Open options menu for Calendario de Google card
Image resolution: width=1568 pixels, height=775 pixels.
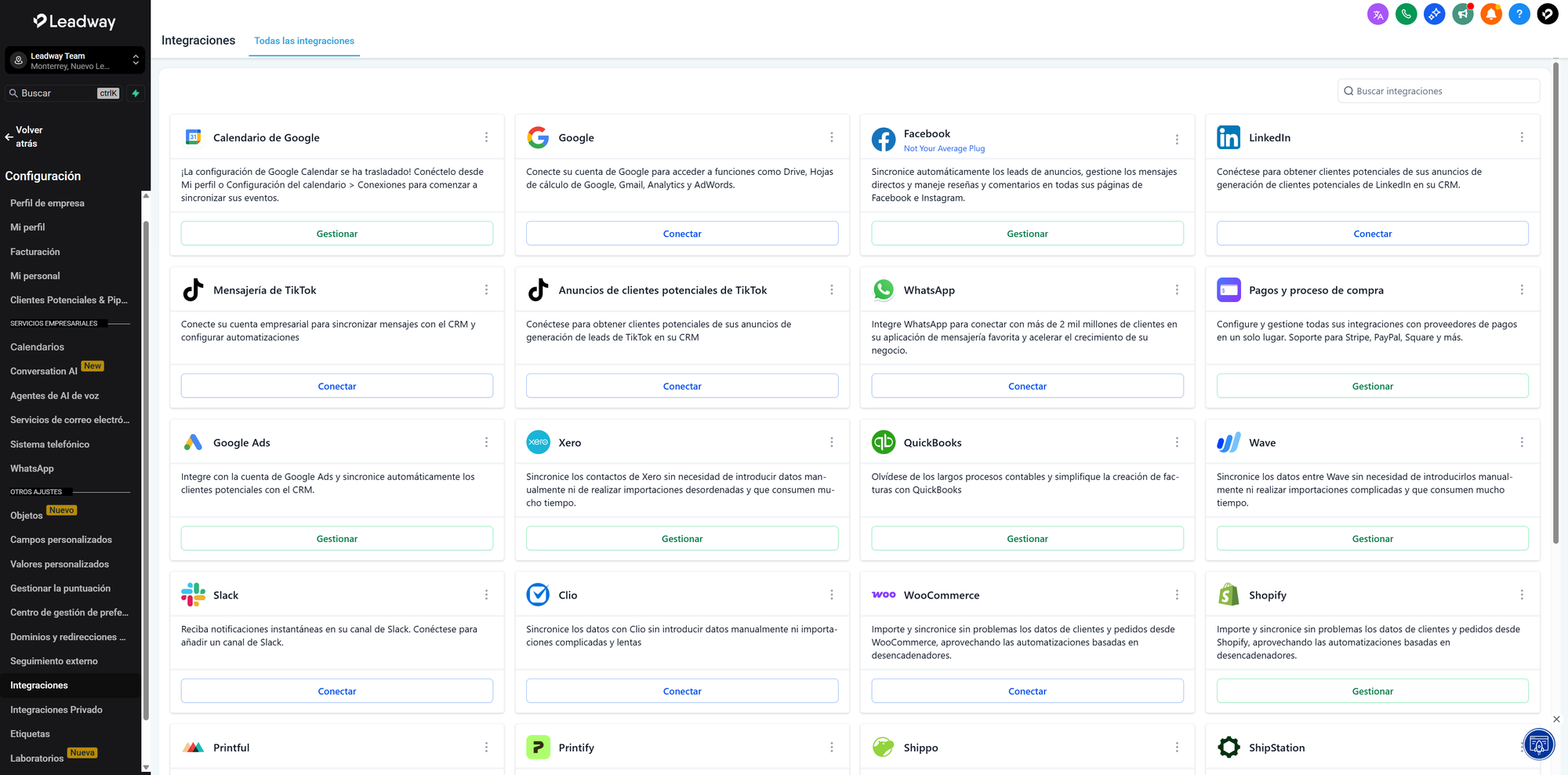(486, 137)
